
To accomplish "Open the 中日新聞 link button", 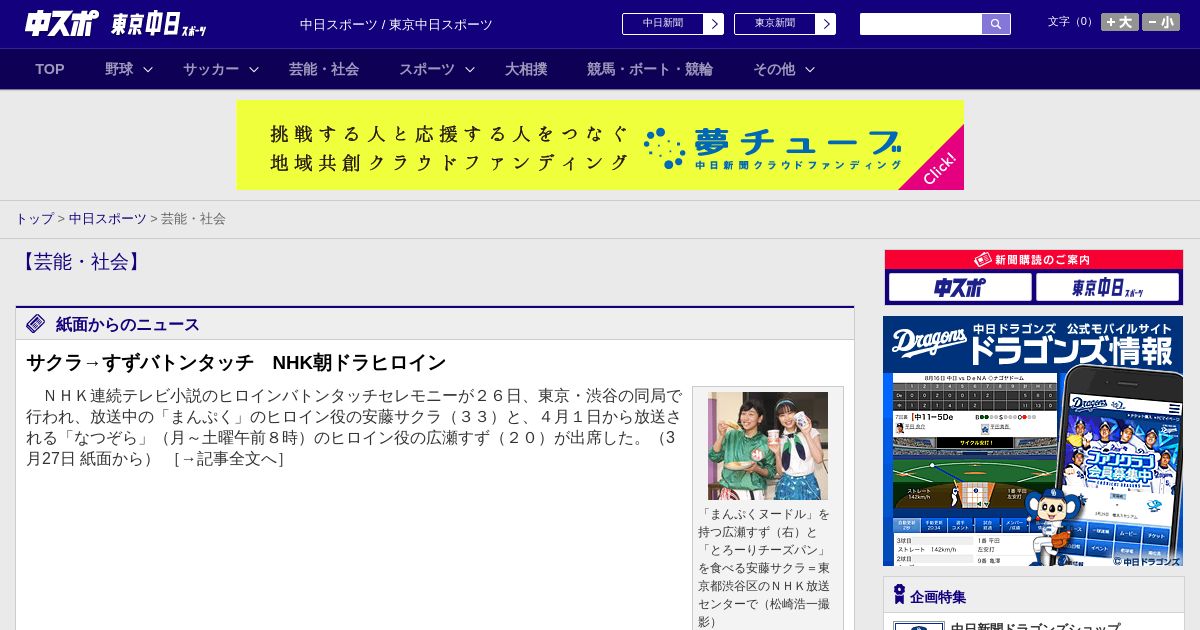I will click(663, 24).
